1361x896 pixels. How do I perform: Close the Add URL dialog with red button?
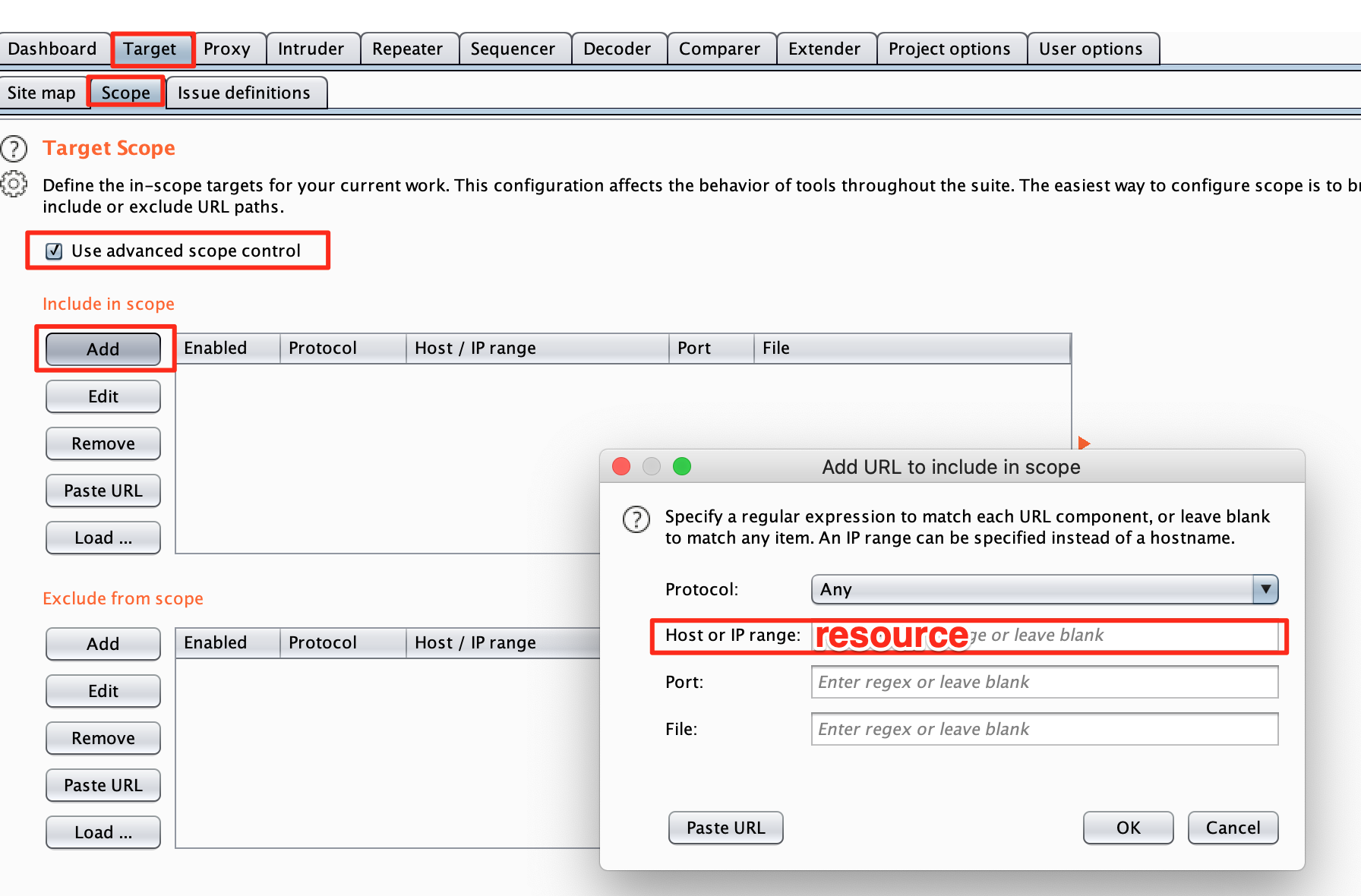click(621, 466)
